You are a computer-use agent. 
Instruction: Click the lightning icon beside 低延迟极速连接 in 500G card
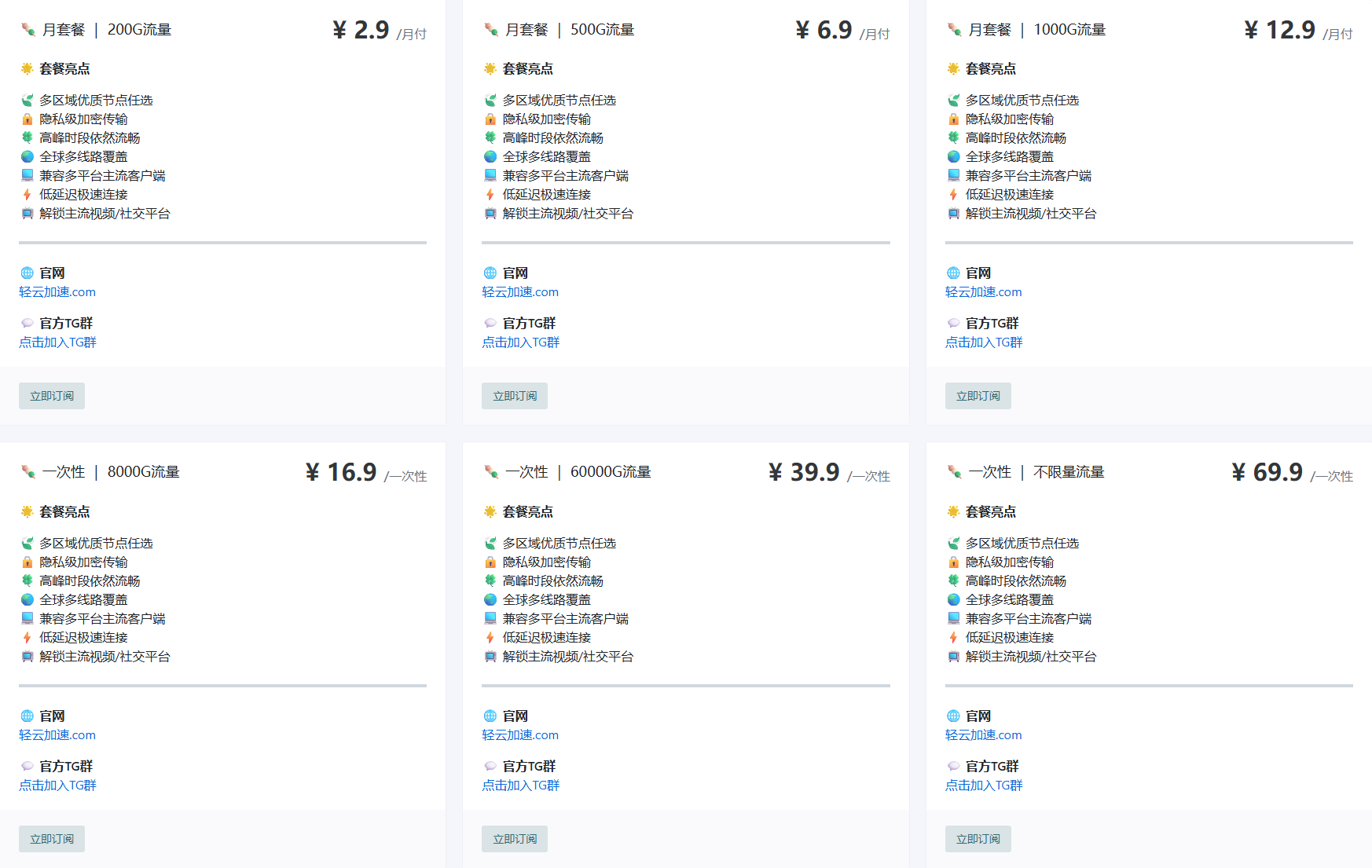point(490,195)
